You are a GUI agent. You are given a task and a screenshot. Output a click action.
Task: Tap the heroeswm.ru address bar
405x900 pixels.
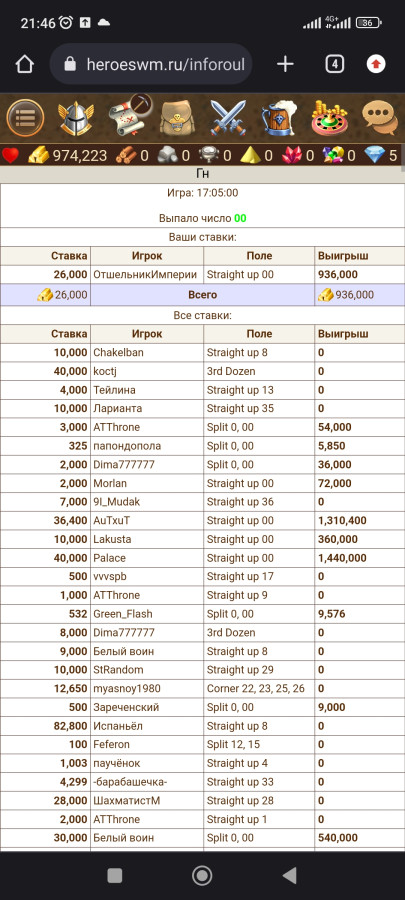pyautogui.click(x=151, y=64)
